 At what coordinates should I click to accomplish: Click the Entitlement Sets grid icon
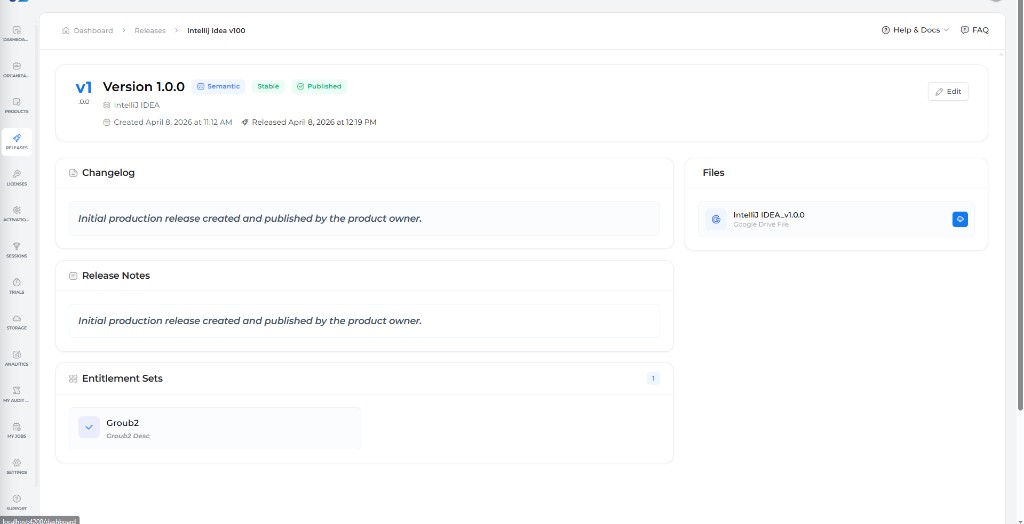(73, 379)
